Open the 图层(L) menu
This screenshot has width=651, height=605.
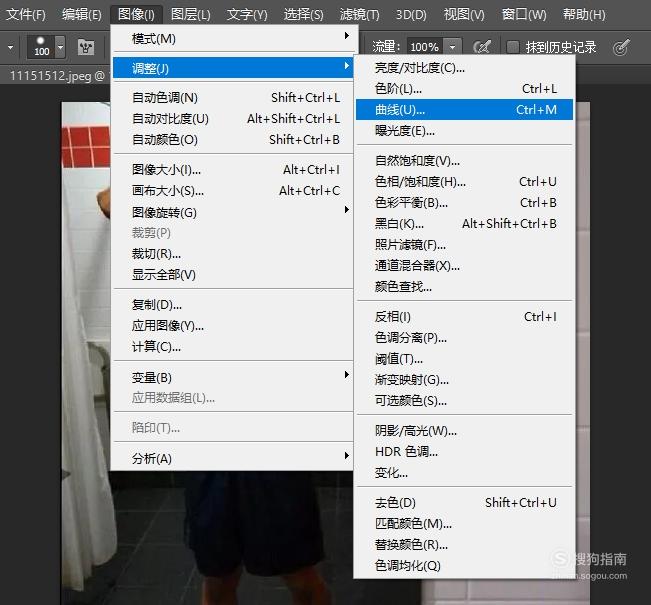pos(191,15)
